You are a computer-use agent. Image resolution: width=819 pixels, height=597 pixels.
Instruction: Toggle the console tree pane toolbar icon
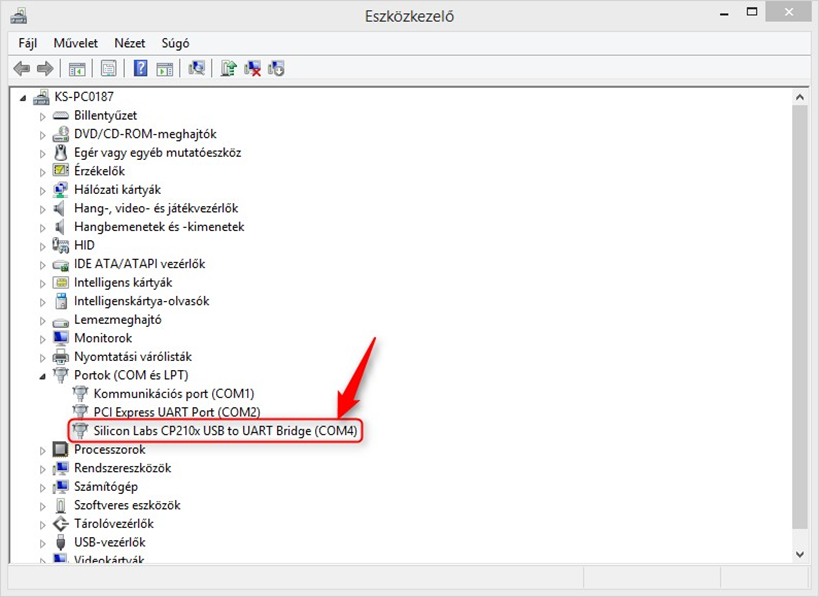(77, 68)
